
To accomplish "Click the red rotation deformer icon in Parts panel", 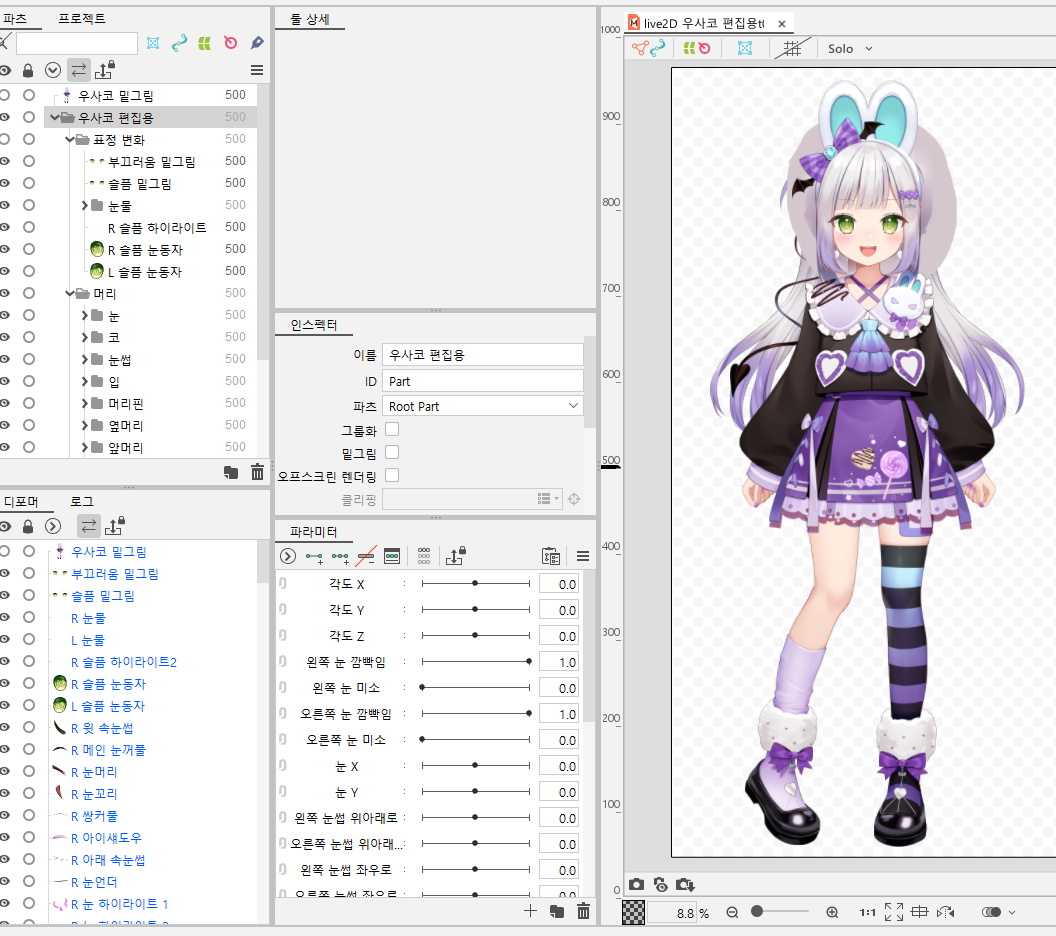I will point(230,43).
